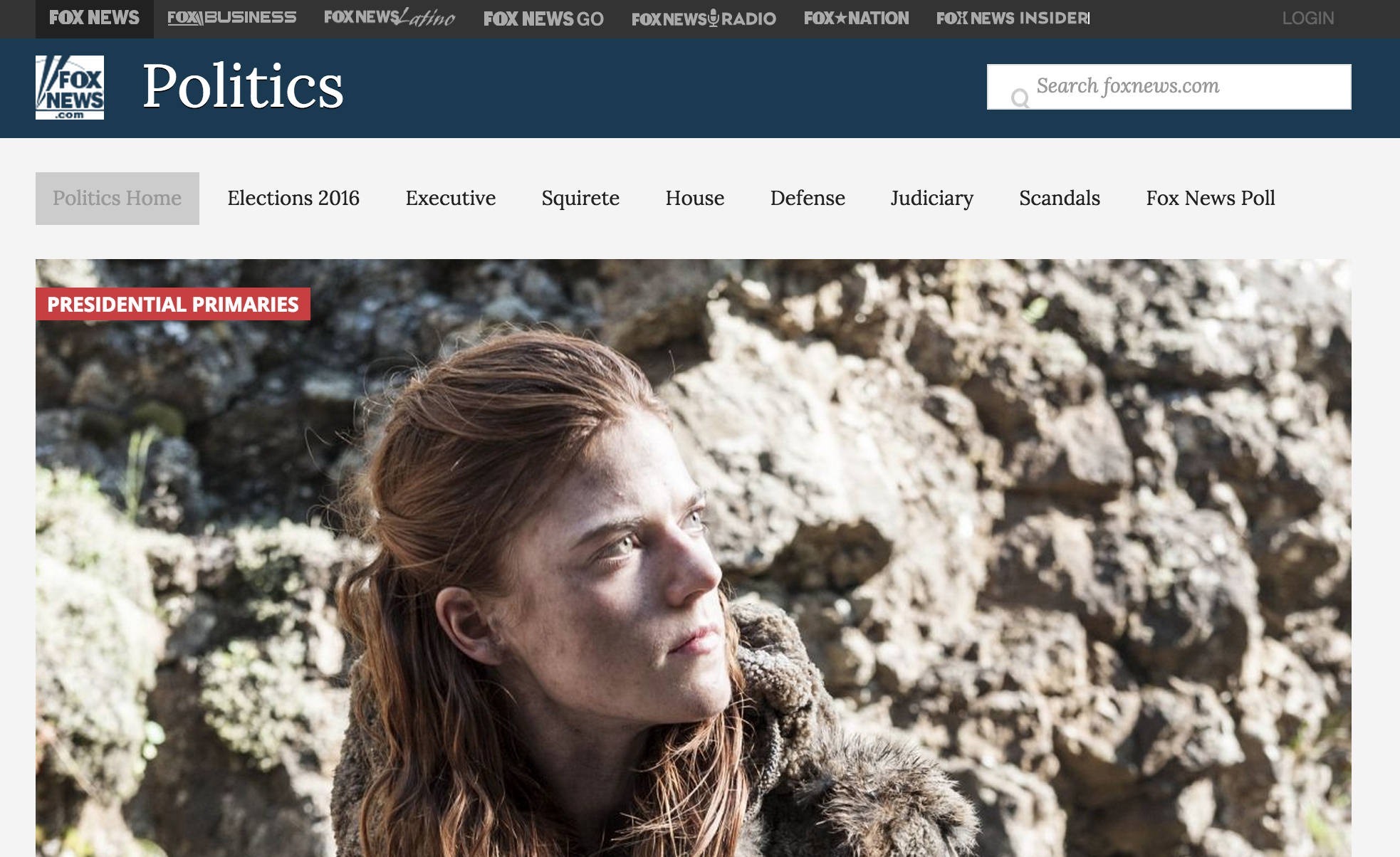Viewport: 1400px width, 857px height.
Task: Open the Fox News Poll page
Action: [1210, 198]
